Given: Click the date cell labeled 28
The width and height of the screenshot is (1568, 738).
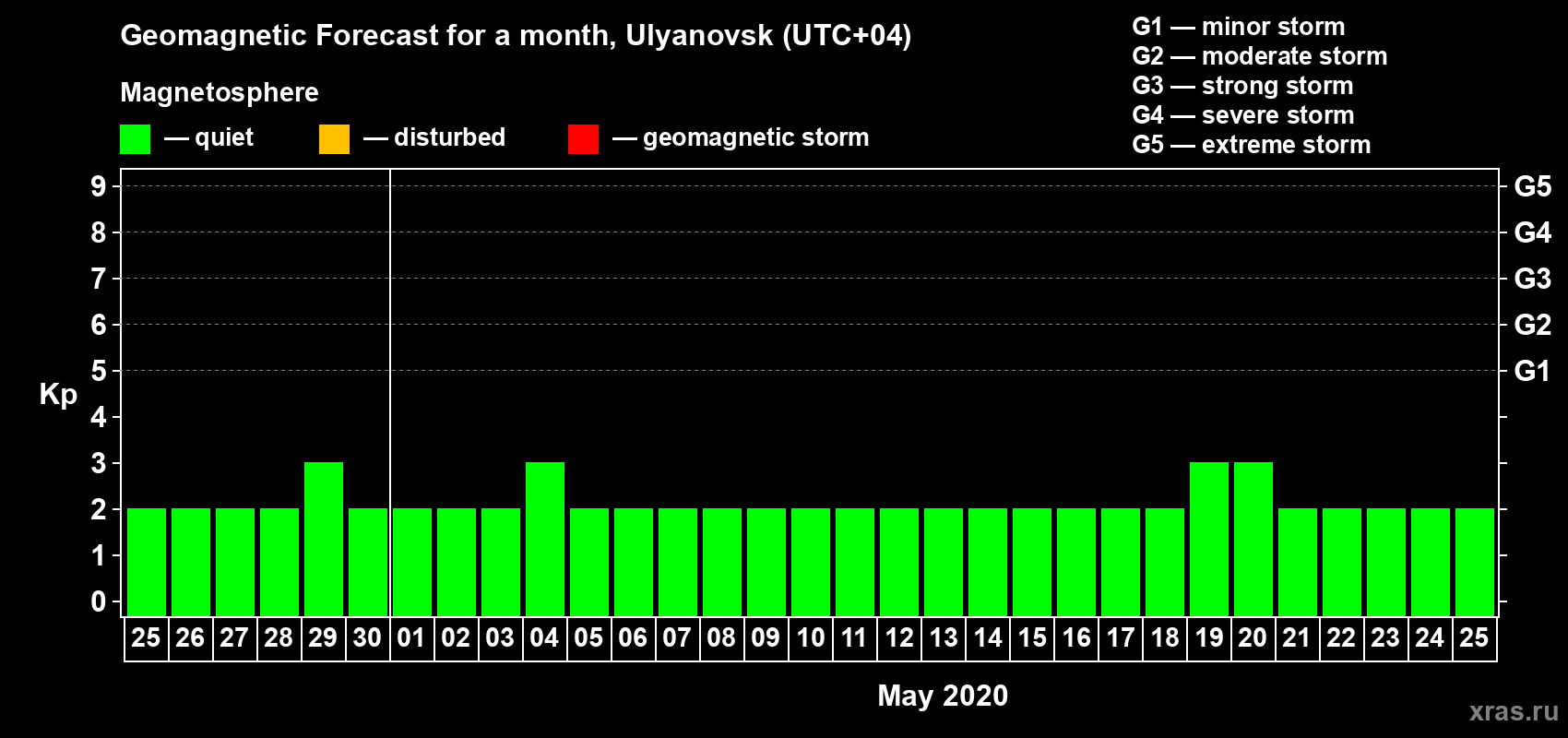Looking at the screenshot, I should 279,638.
